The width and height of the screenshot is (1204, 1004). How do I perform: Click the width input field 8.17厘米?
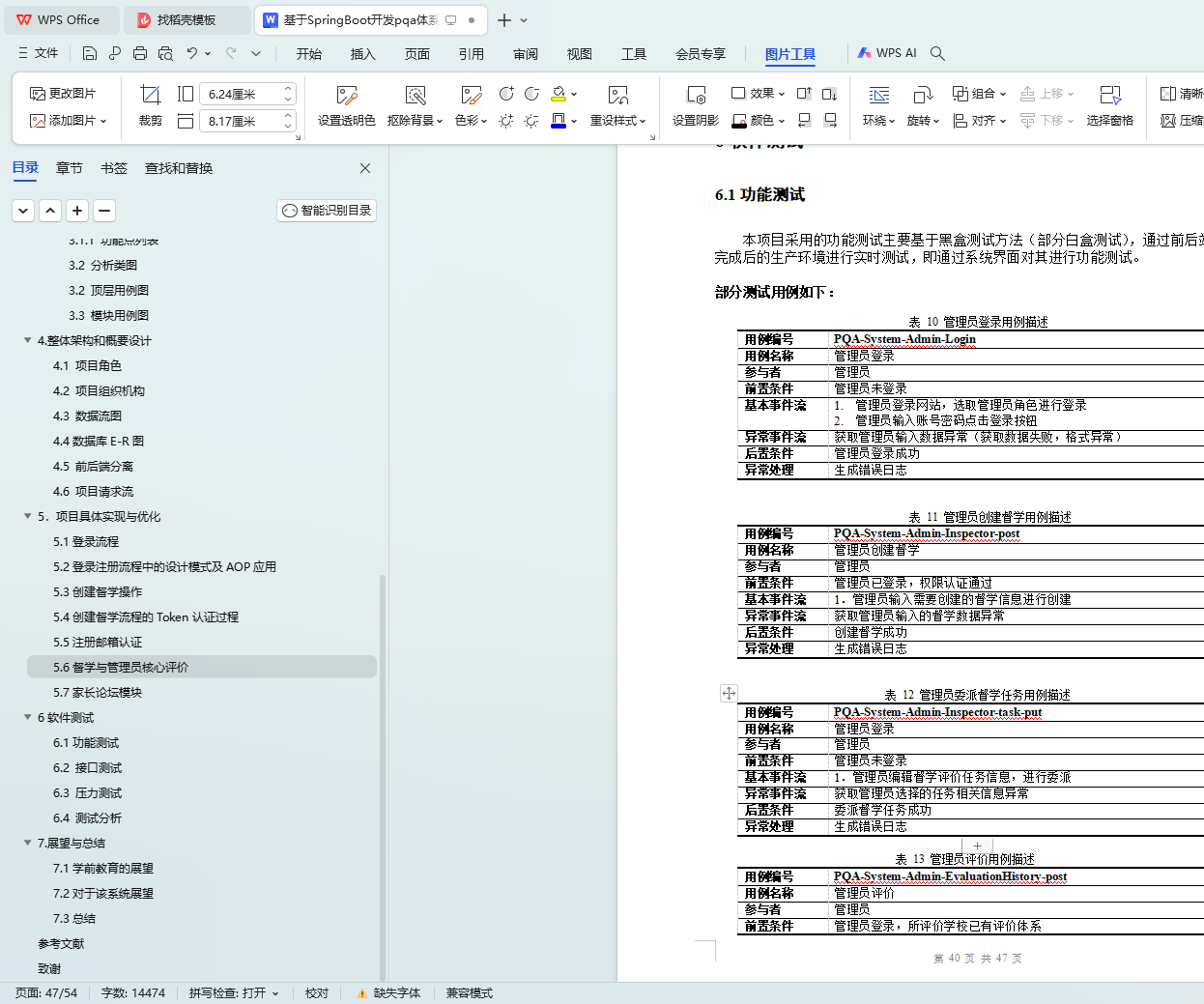pyautogui.click(x=241, y=121)
